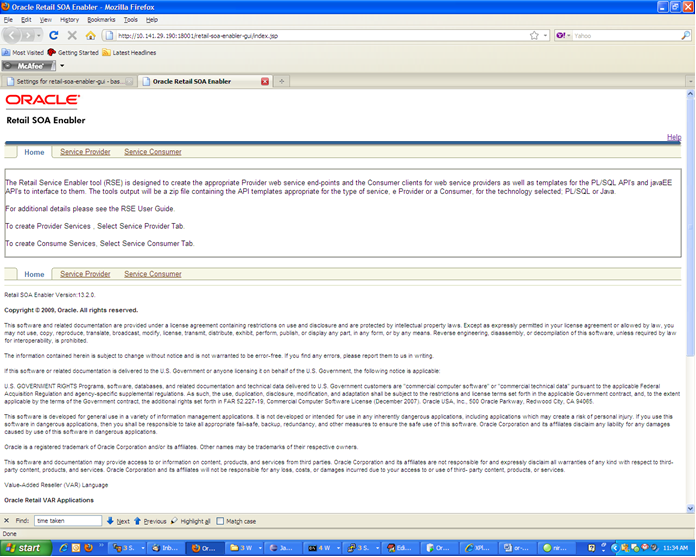Focus the Yahoo search box
Viewport: 696px width, 557px height.
(626, 36)
